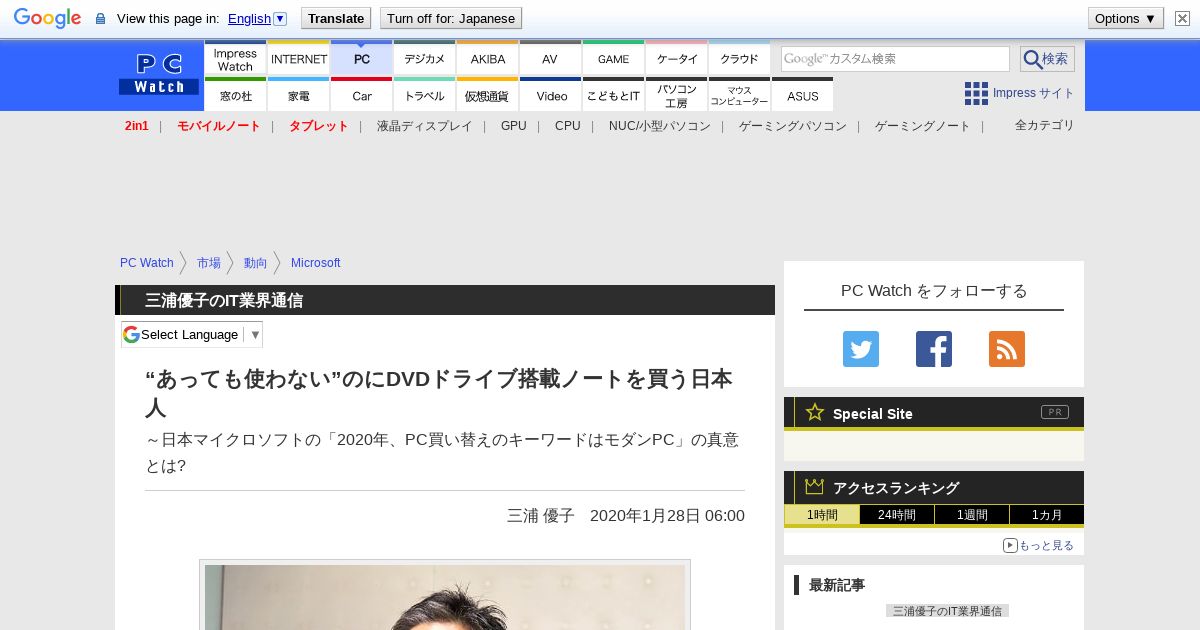
Task: Subscribe via the RSS feed icon
Action: coord(1007,349)
